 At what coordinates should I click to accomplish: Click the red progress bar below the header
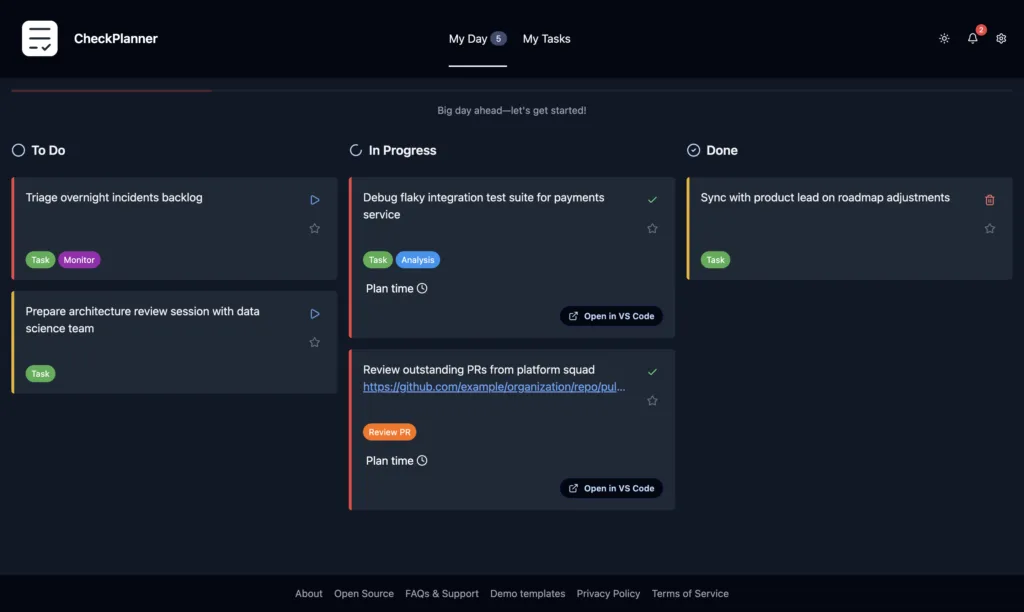pos(110,89)
